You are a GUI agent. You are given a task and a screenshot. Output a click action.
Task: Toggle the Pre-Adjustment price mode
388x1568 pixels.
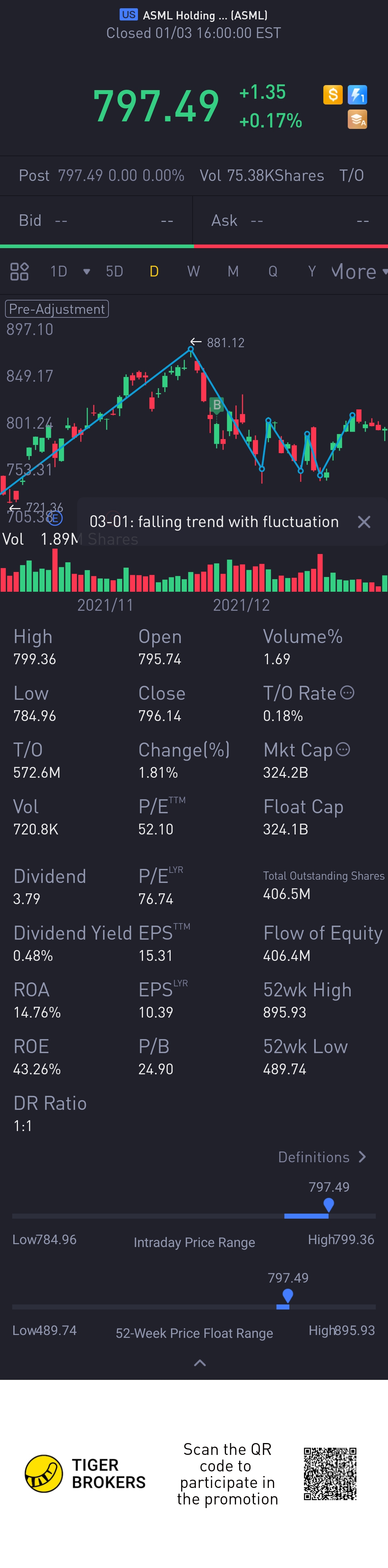[x=57, y=308]
